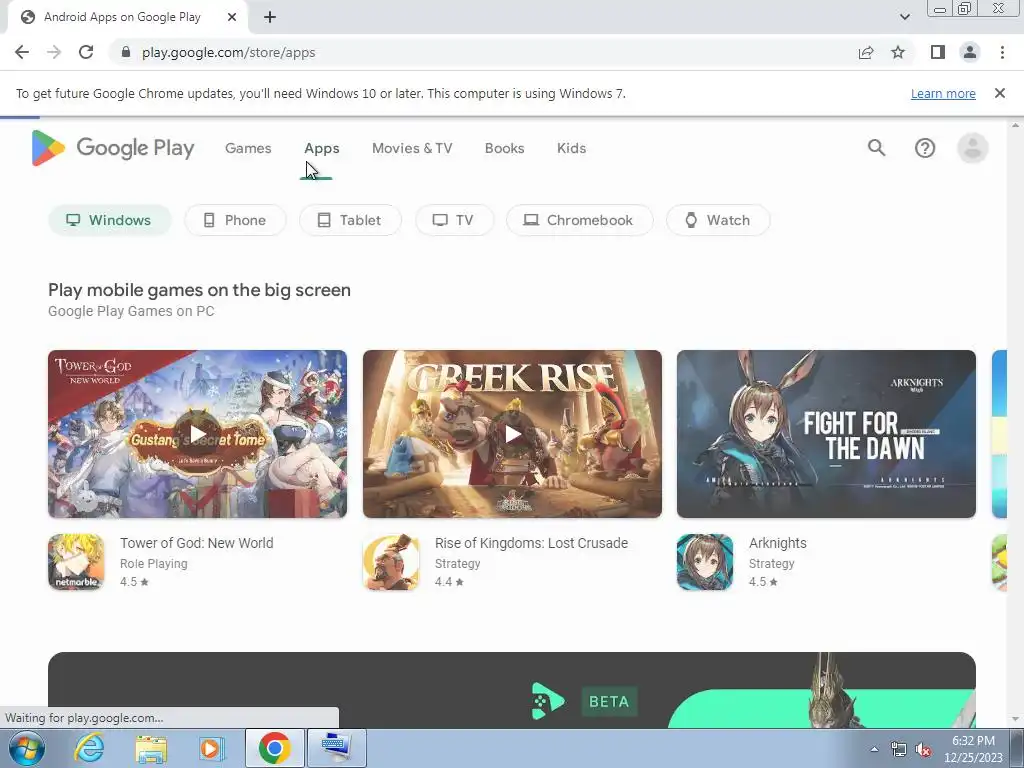The width and height of the screenshot is (1024, 768).
Task: Click the 'Play mobile games on the big screen' heading
Action: coord(199,290)
